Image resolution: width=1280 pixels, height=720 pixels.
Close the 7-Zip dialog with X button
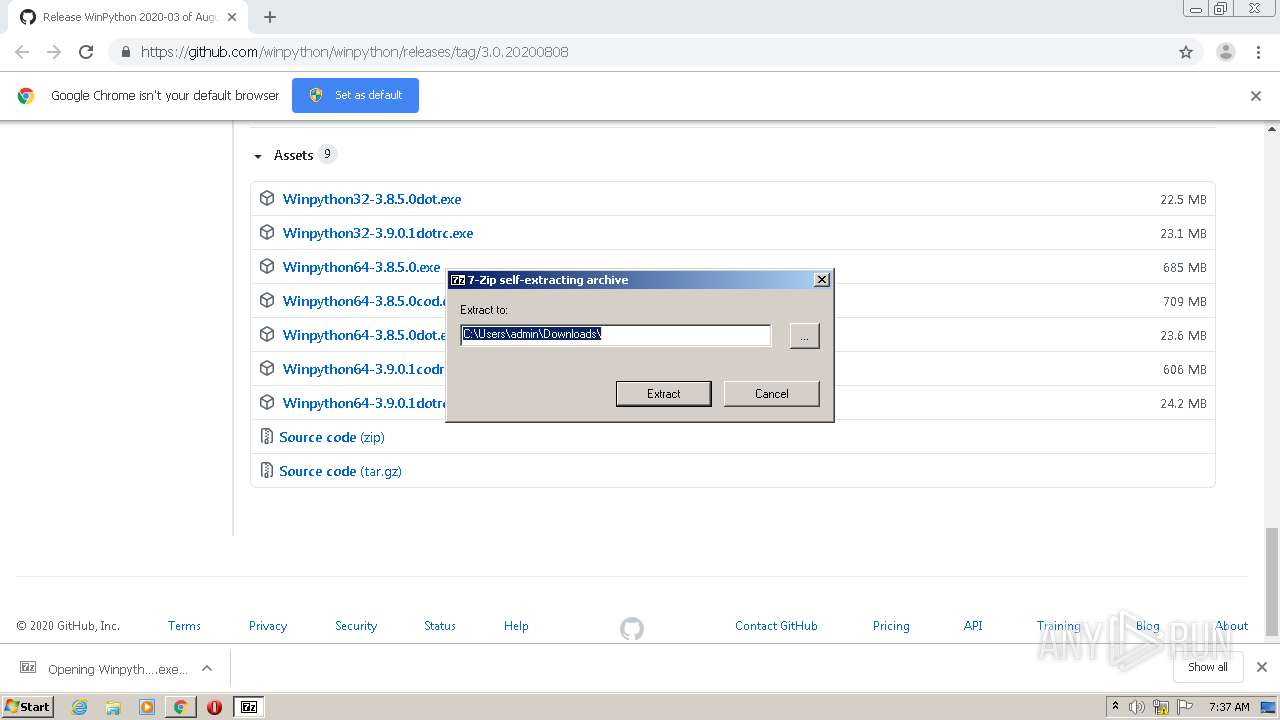(821, 280)
